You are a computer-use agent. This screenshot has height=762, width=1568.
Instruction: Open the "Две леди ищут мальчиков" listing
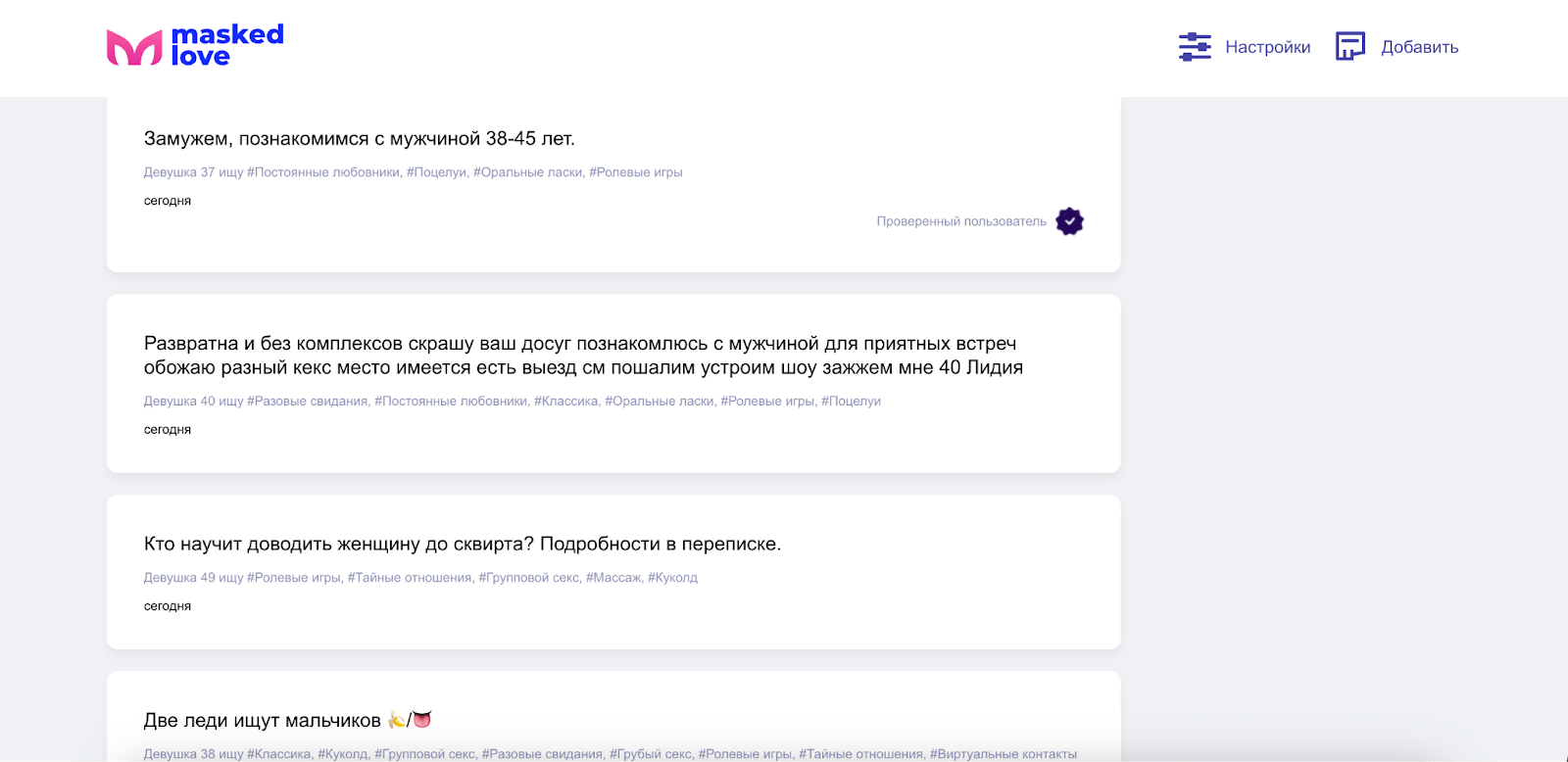pos(262,721)
